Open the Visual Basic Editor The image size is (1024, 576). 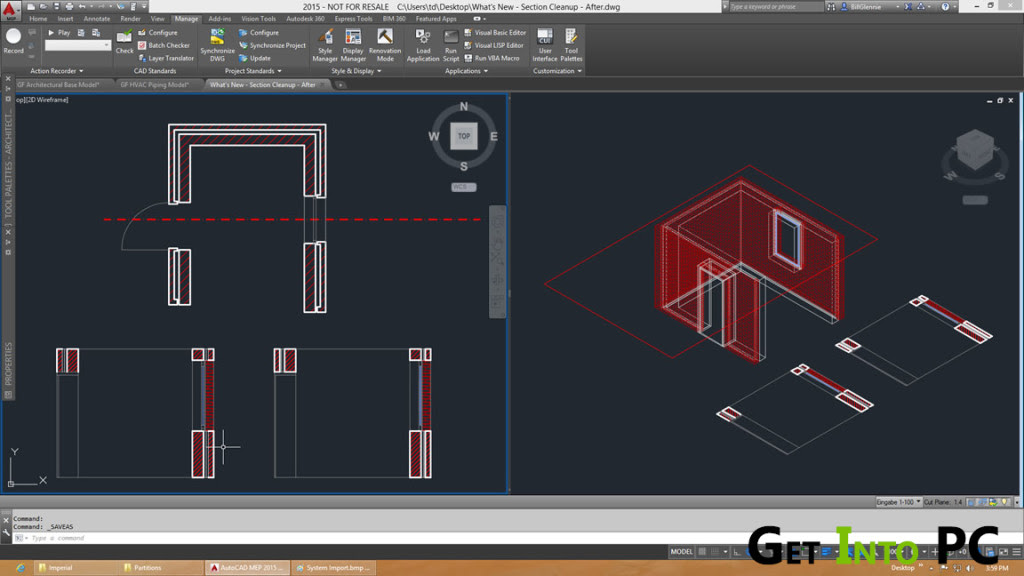494,33
